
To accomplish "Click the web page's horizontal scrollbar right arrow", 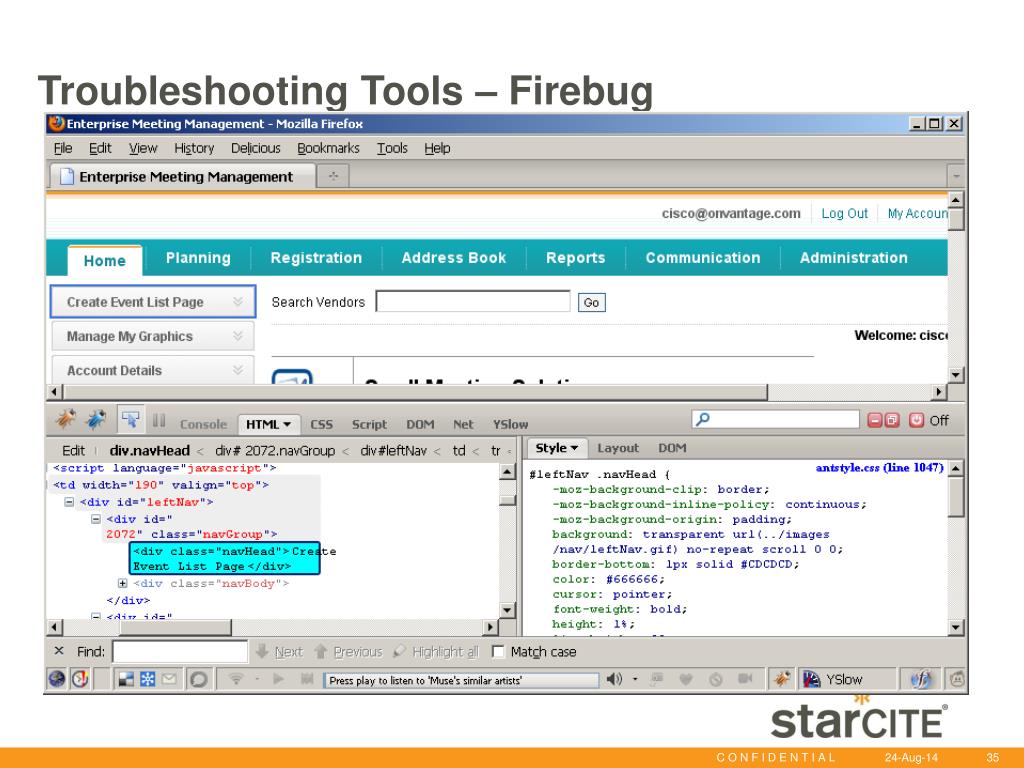I will (939, 392).
